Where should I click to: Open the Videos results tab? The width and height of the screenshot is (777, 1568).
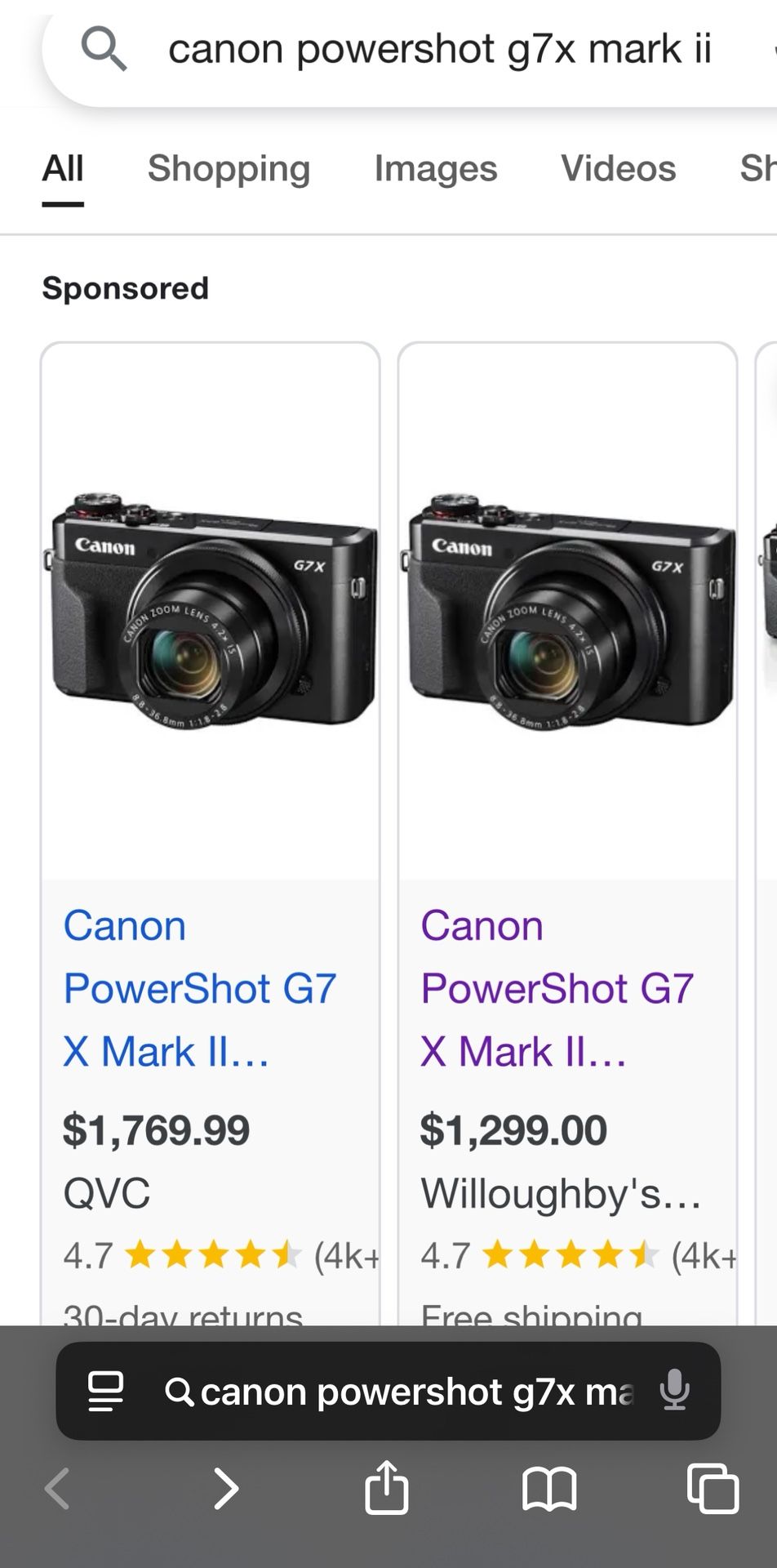[x=618, y=169]
